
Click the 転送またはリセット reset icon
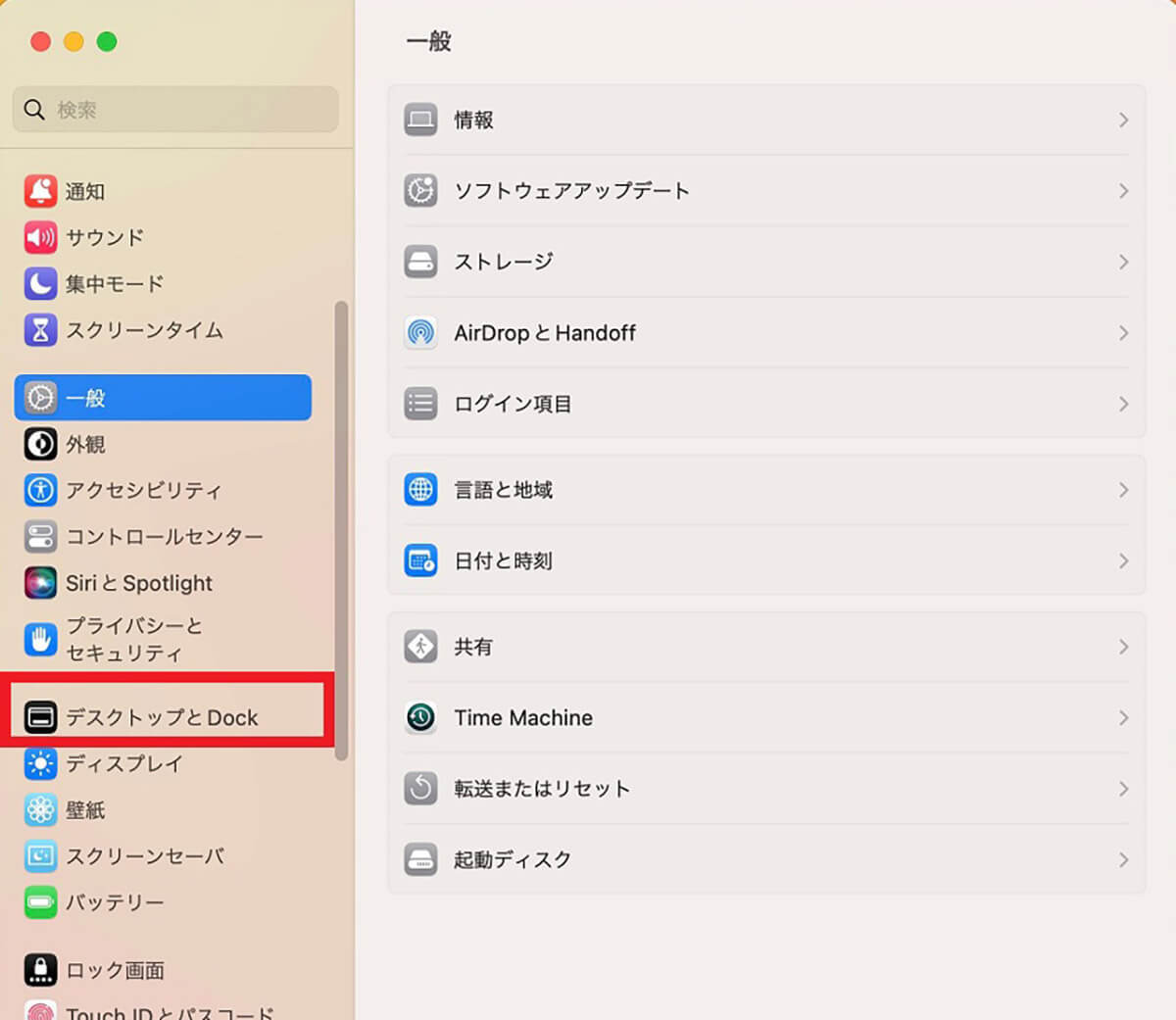pos(420,788)
